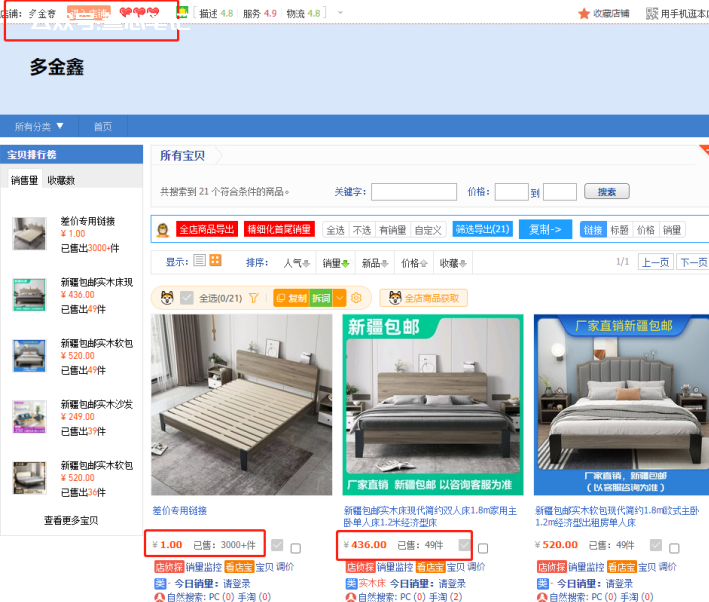The height and width of the screenshot is (602, 709).
Task: Focus the minimum price input field
Action: (511, 192)
